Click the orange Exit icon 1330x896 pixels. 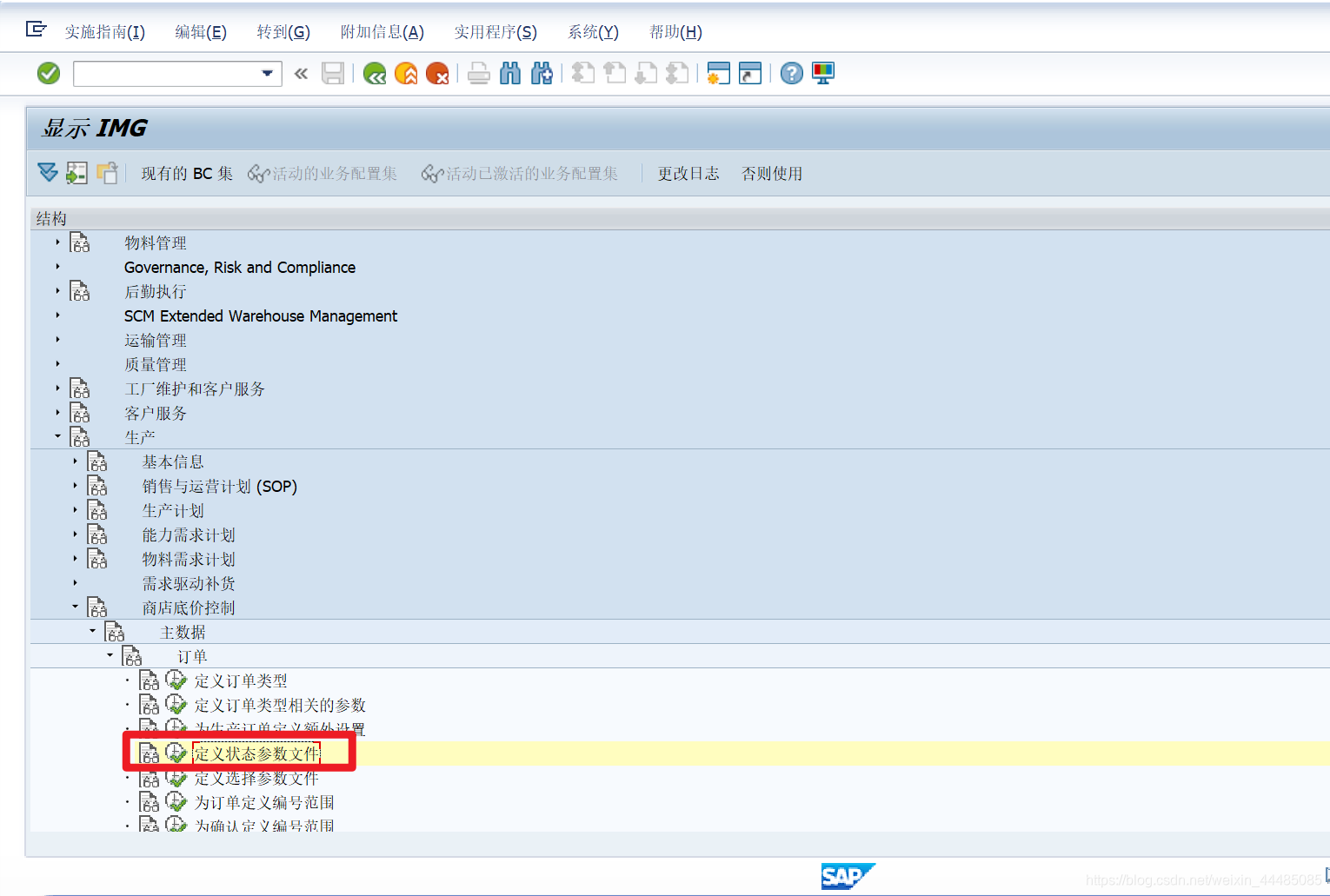tap(406, 74)
